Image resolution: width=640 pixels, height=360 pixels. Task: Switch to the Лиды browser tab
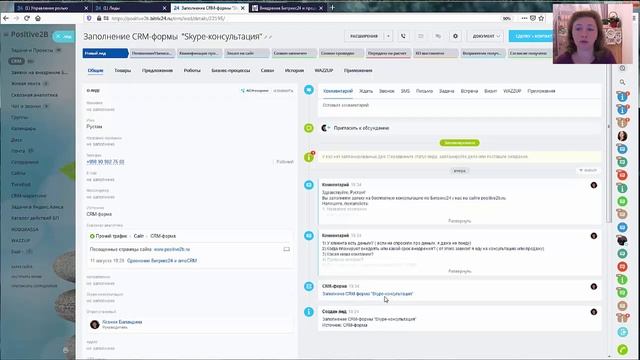(x=131, y=8)
